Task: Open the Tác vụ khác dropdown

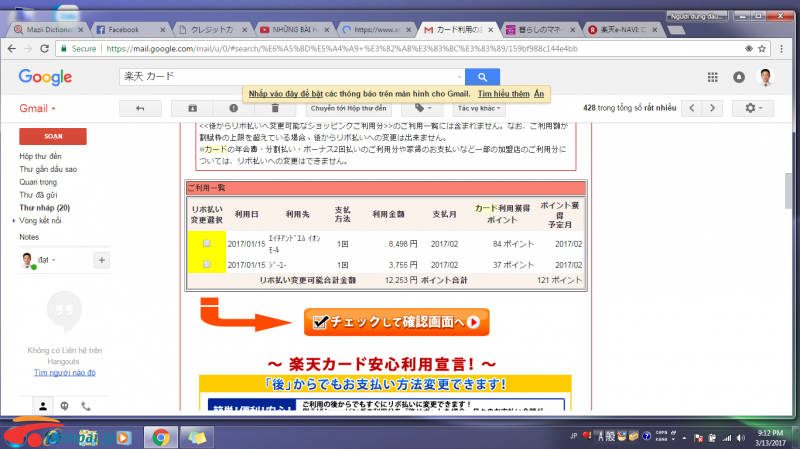Action: coord(479,108)
